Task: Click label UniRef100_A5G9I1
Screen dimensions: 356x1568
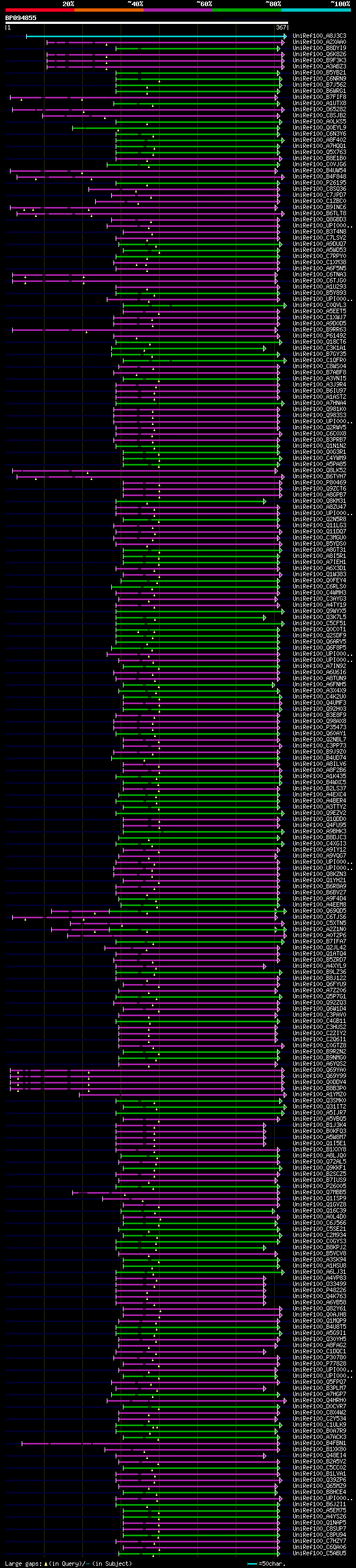Action: pyautogui.click(x=319, y=1333)
